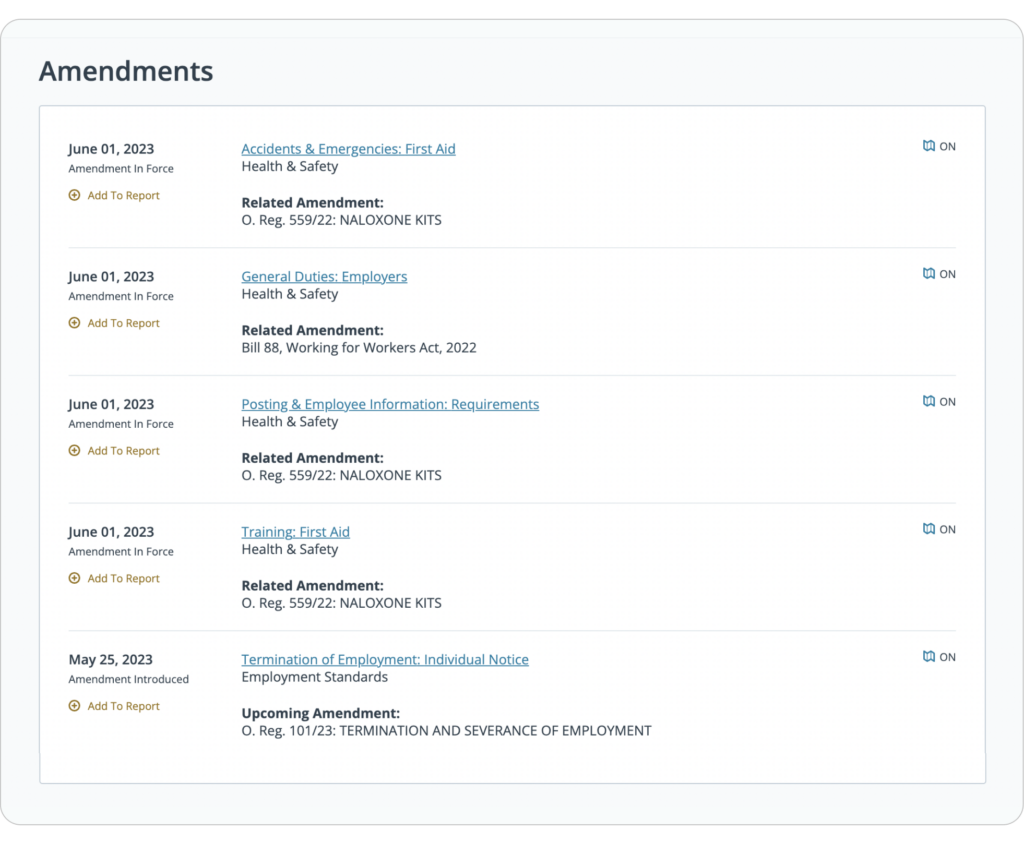The height and width of the screenshot is (843, 1024).
Task: Click the plus-circle icon on the General Duties row
Action: coord(74,322)
